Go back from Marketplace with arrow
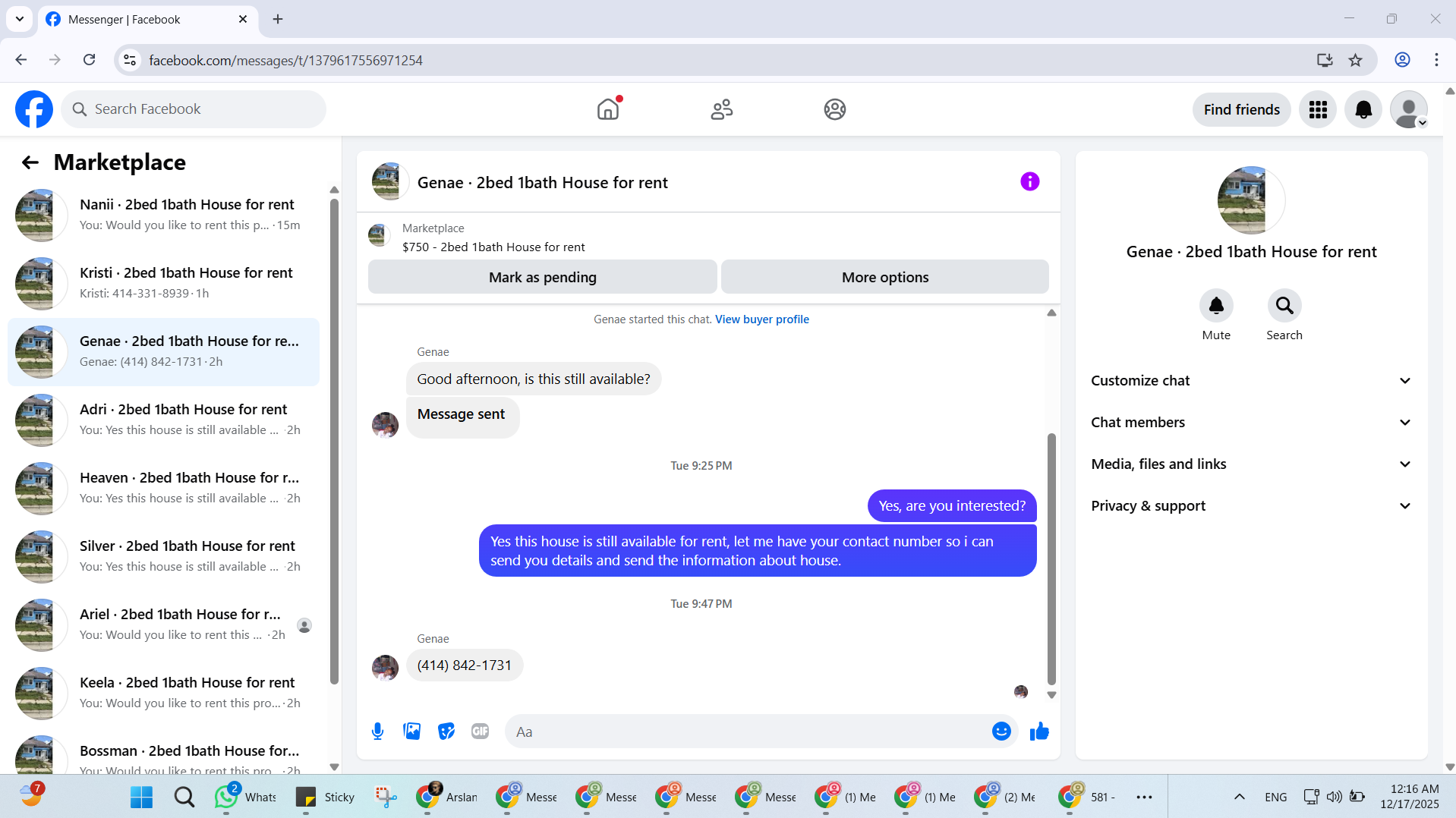The height and width of the screenshot is (818, 1456). pyautogui.click(x=30, y=162)
